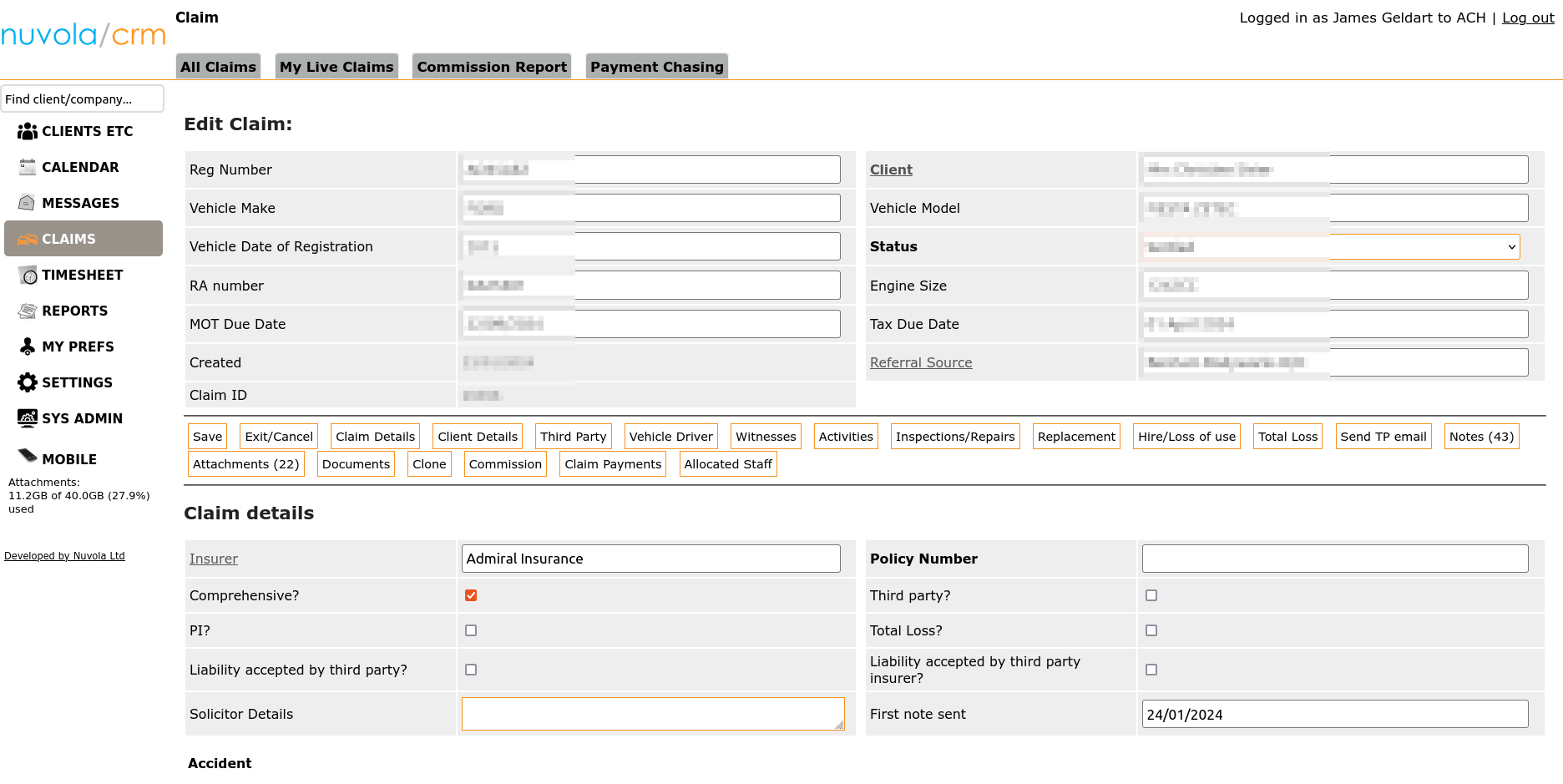1563x784 pixels.
Task: Click the Sys Admin monitor icon
Action: pyautogui.click(x=28, y=418)
